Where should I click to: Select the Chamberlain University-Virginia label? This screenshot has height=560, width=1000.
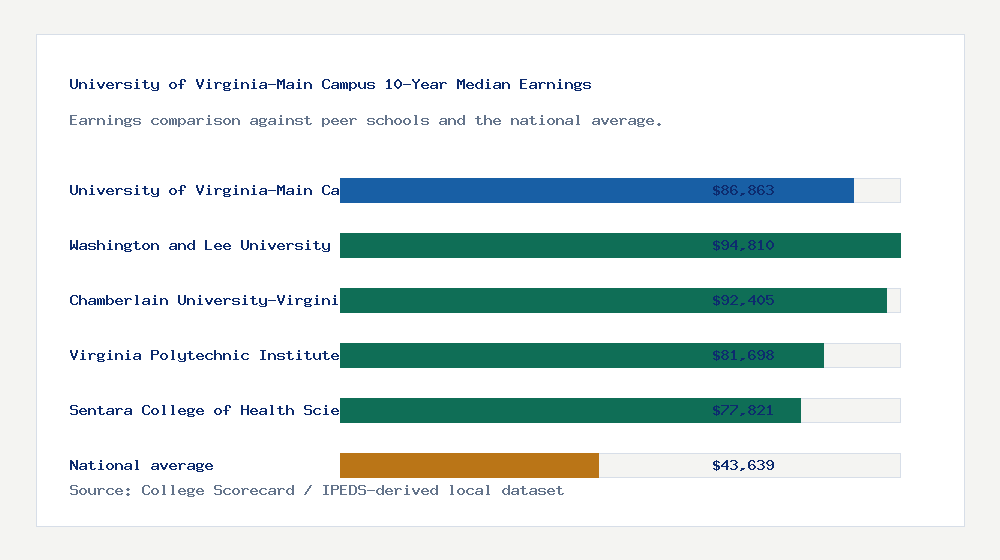click(x=204, y=300)
